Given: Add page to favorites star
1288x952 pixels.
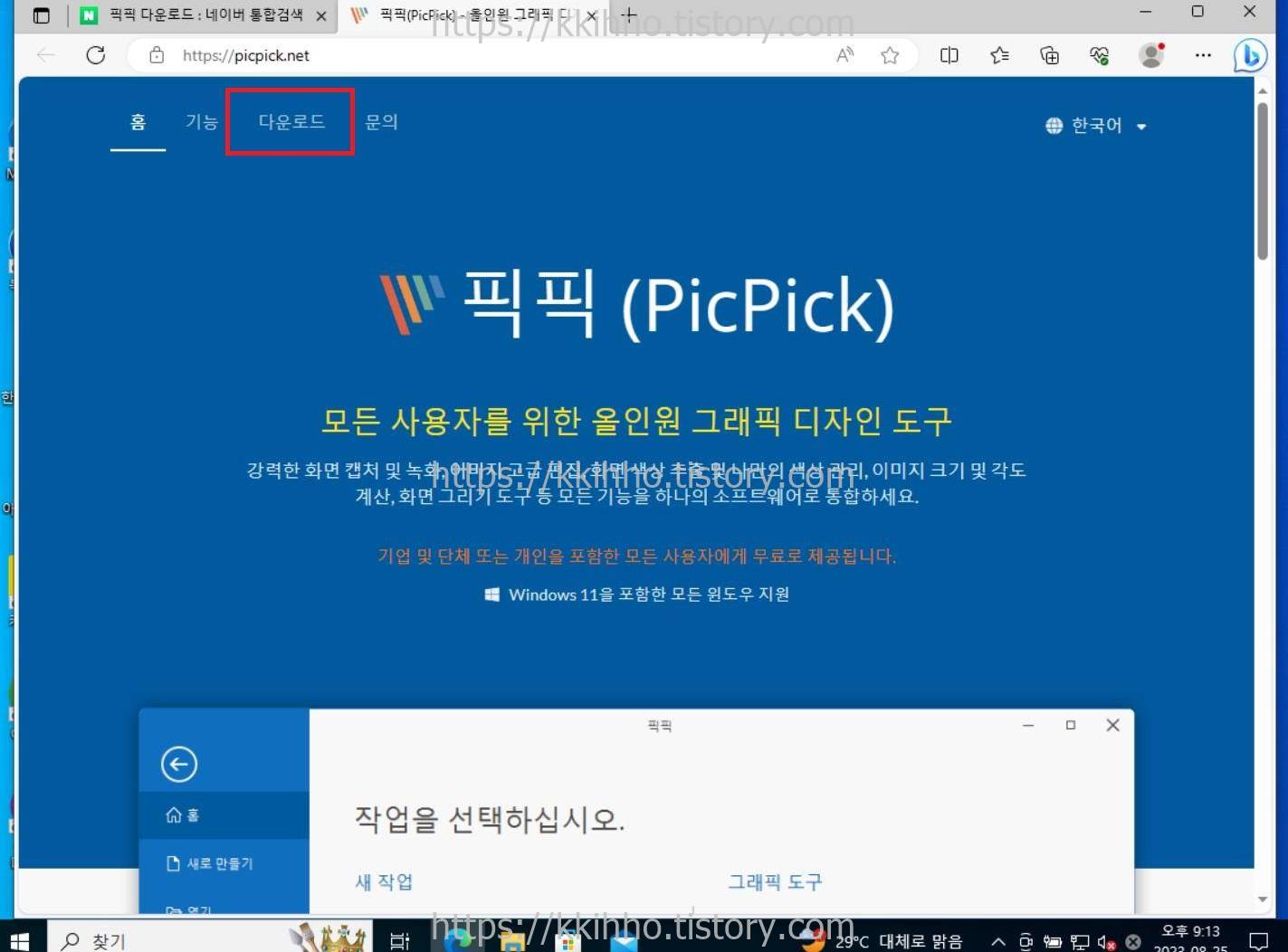Looking at the screenshot, I should [890, 55].
